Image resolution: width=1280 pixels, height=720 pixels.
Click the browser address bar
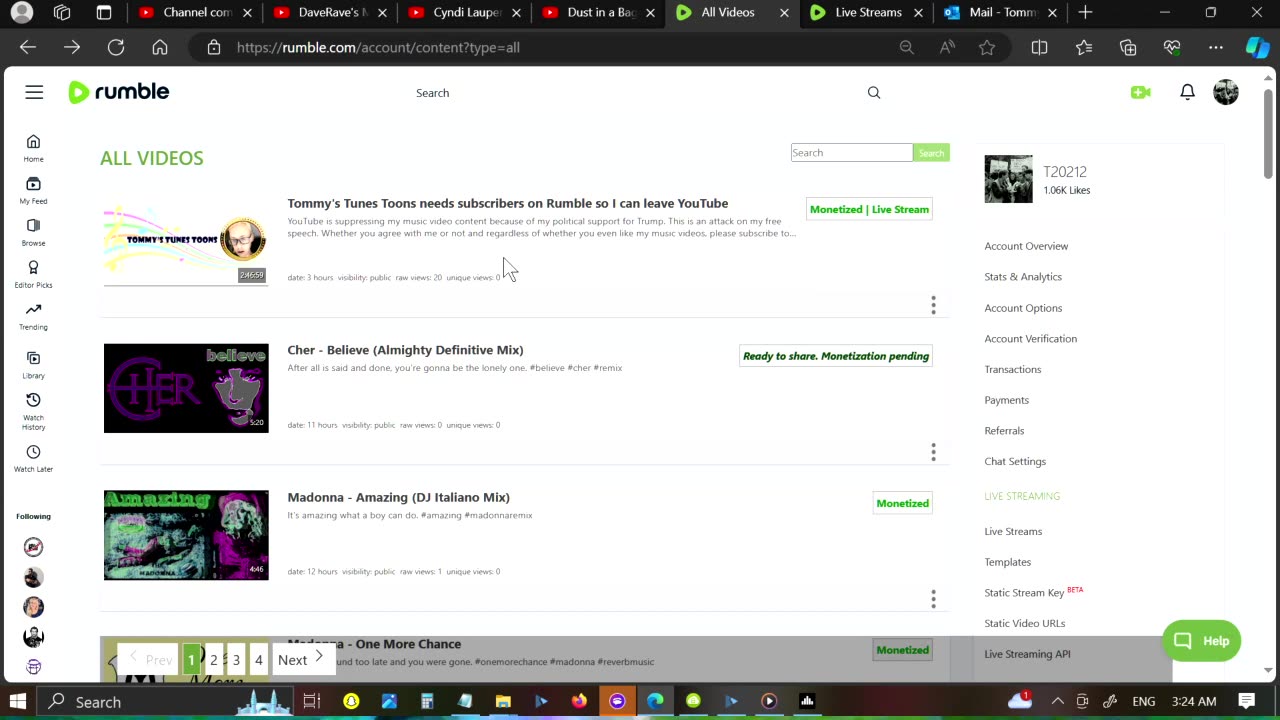[x=560, y=47]
